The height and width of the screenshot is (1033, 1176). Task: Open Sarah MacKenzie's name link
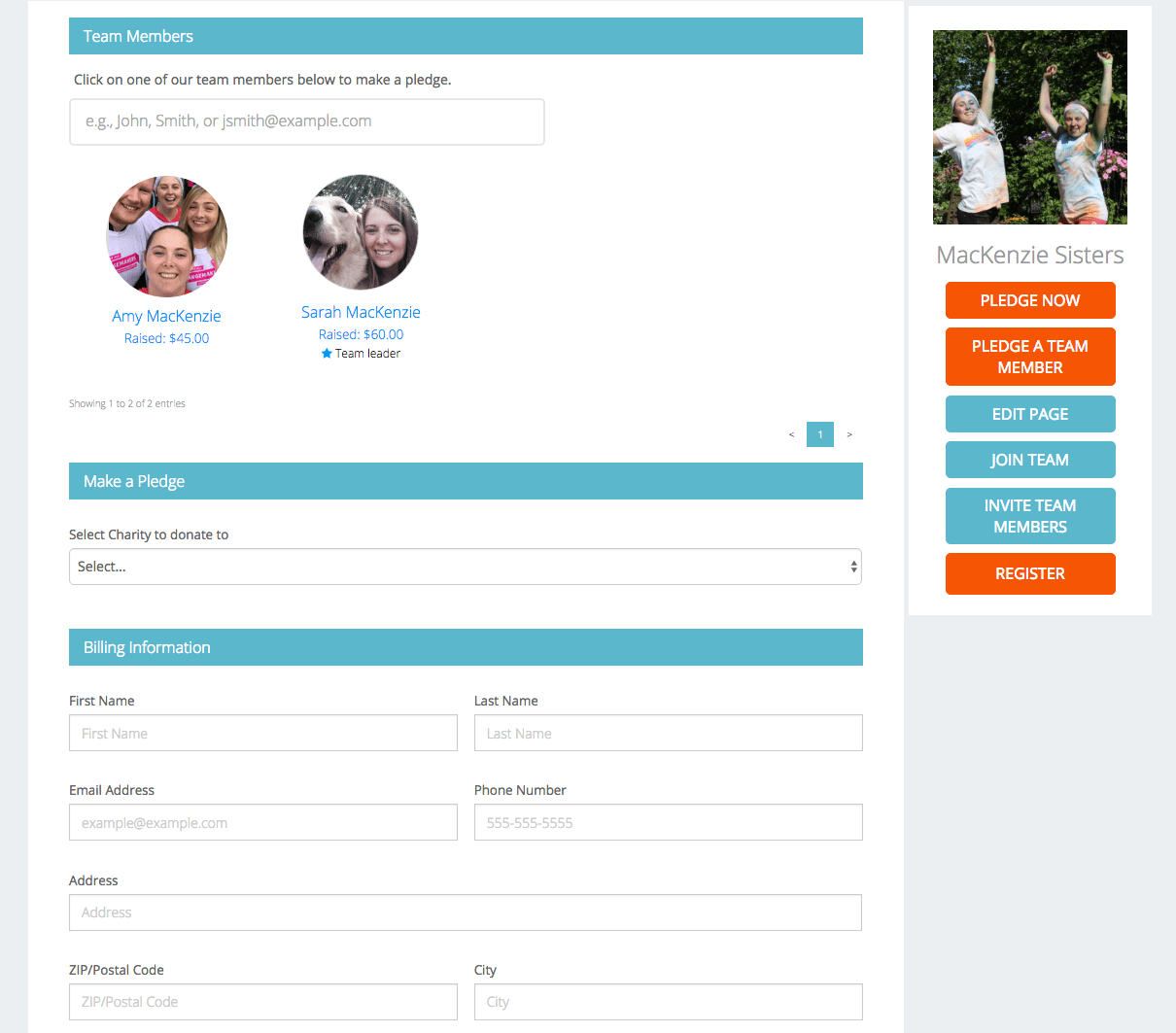point(361,312)
